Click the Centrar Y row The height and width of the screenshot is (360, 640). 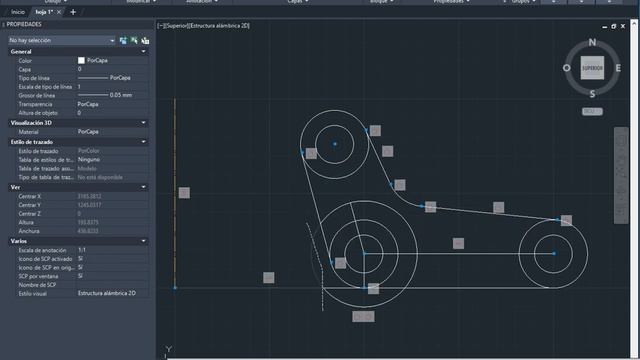82,205
